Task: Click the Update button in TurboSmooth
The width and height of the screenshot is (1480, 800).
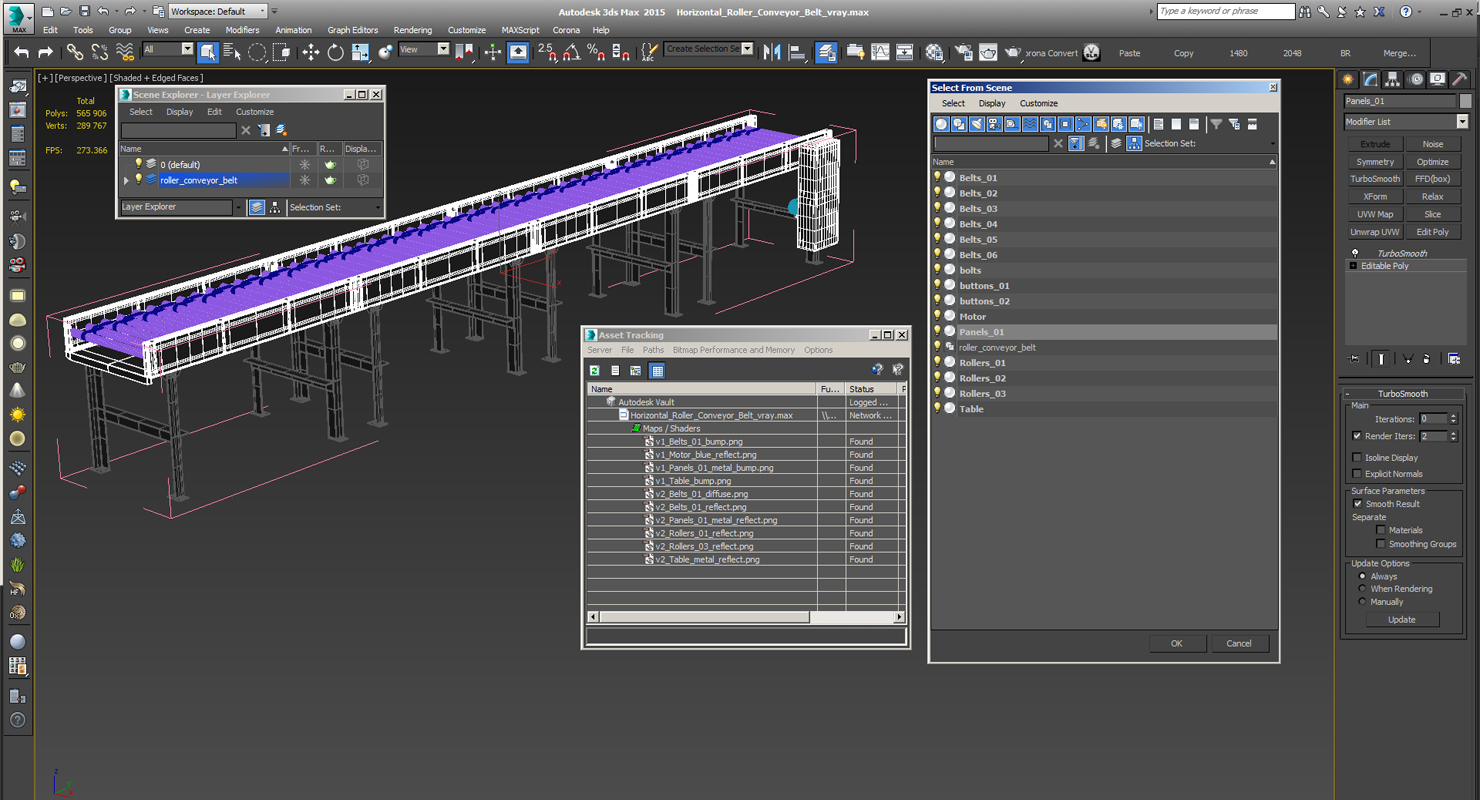Action: (x=1402, y=620)
